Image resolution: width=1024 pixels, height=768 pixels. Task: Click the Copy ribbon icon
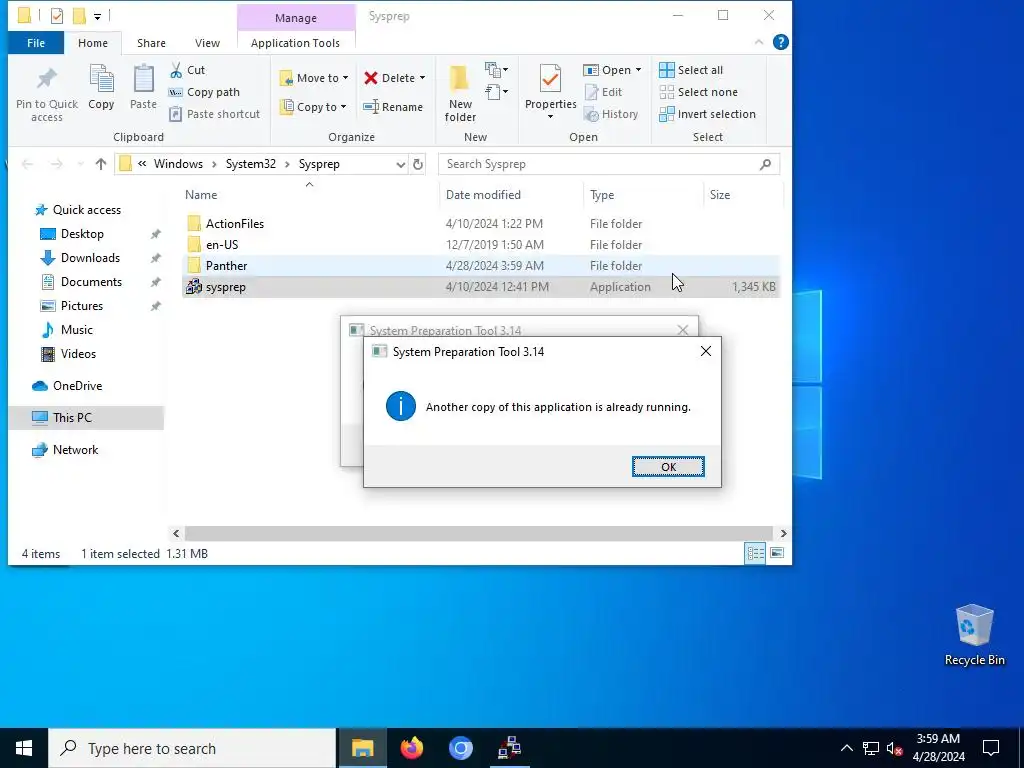101,80
